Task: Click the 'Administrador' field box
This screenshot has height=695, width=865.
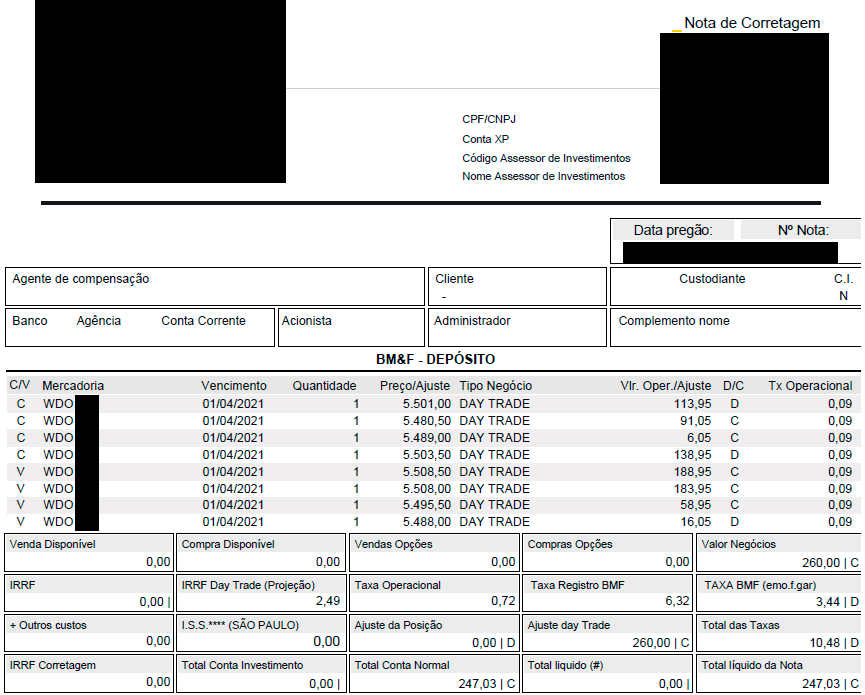Action: (x=517, y=327)
